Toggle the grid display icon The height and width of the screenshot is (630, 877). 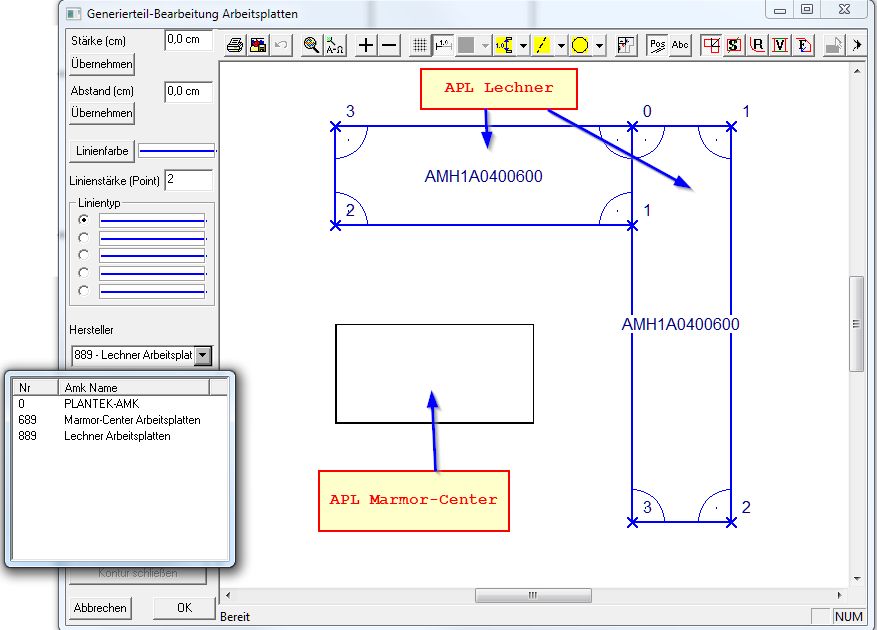[x=420, y=45]
